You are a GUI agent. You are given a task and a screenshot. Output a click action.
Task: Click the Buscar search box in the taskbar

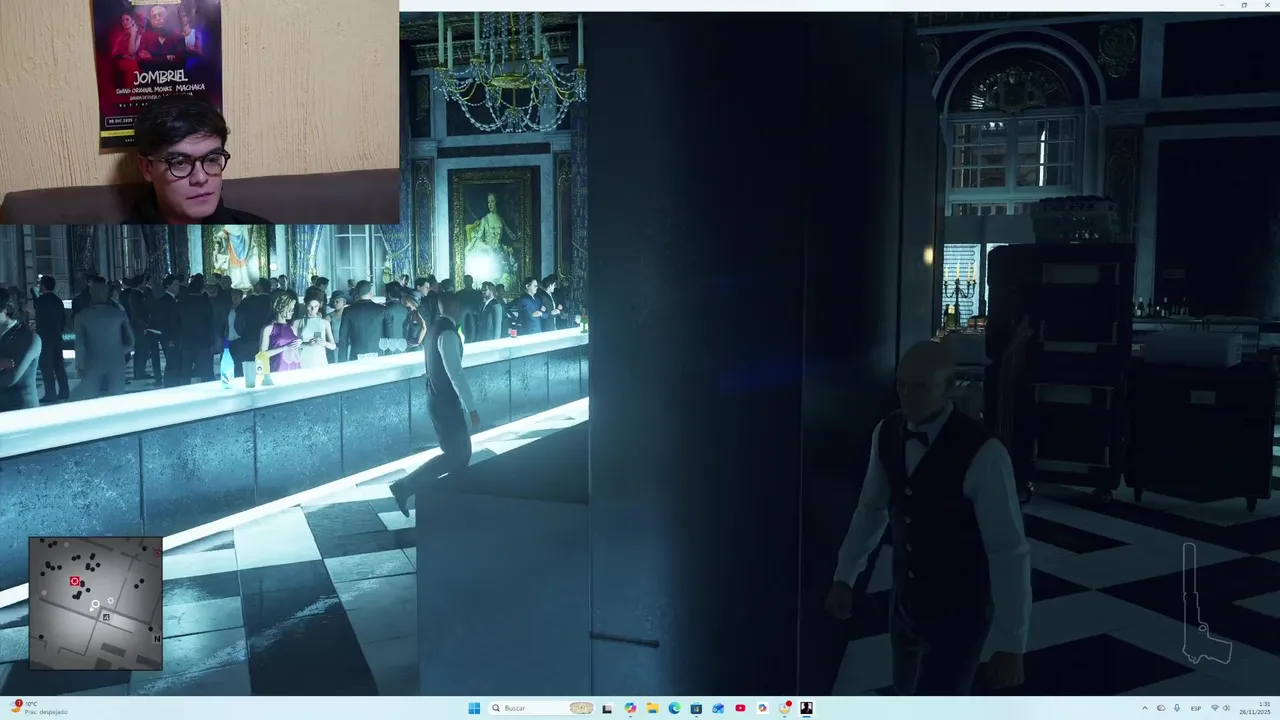[541, 708]
